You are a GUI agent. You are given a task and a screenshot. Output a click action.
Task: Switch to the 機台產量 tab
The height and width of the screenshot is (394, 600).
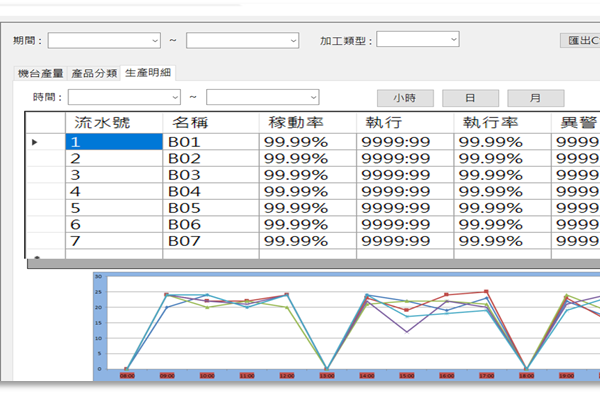pyautogui.click(x=41, y=73)
